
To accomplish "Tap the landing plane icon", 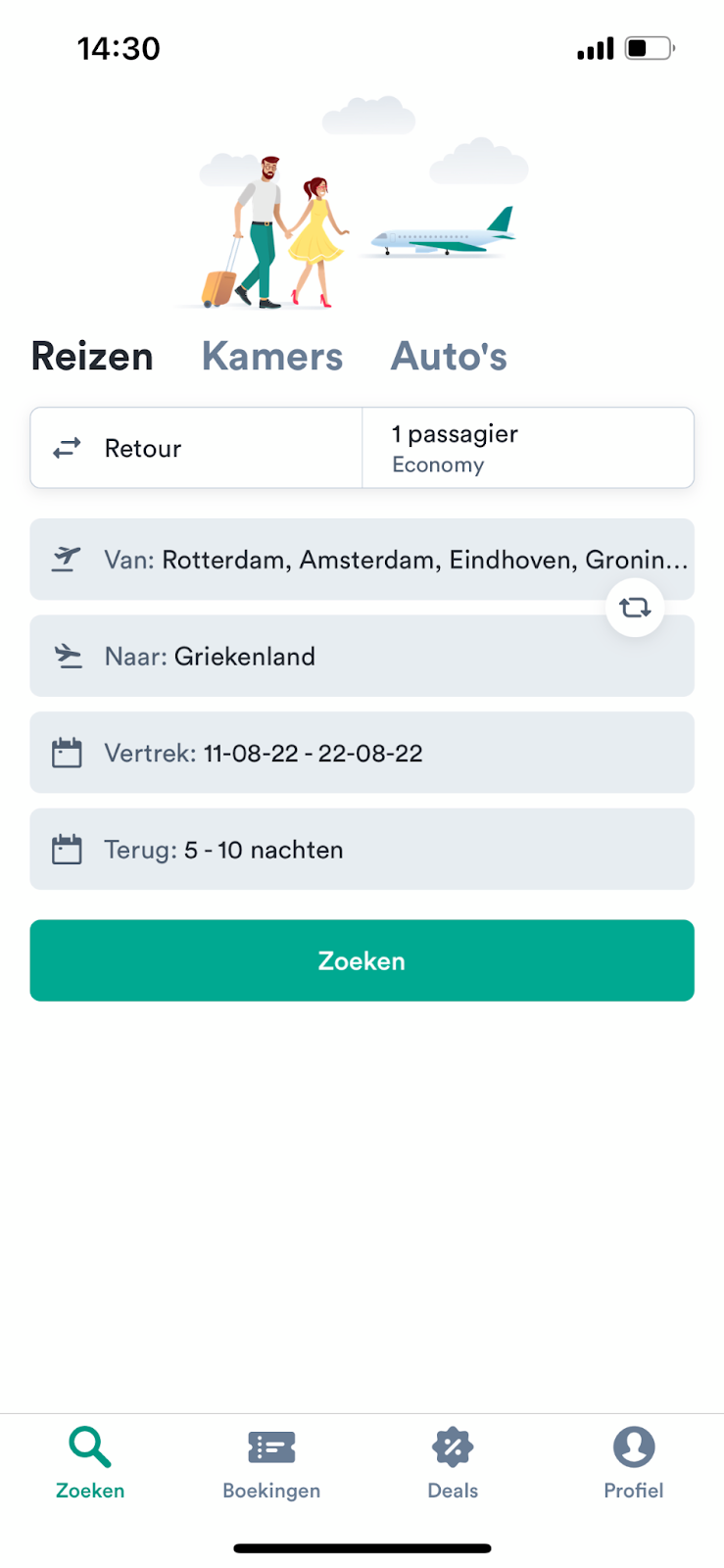I will click(x=67, y=656).
